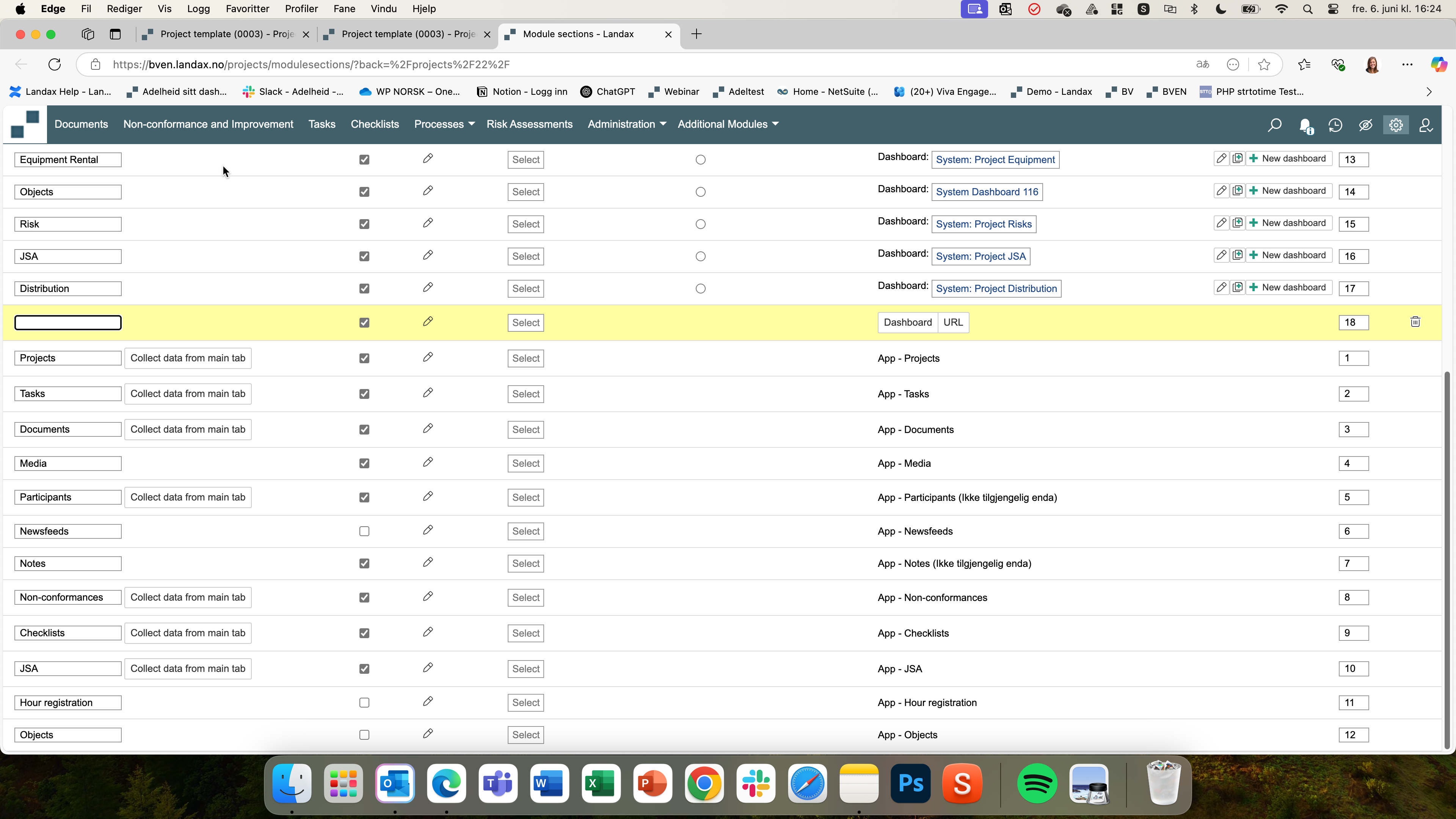Click the empty name field in yellow row
Image resolution: width=1456 pixels, height=819 pixels.
point(68,323)
